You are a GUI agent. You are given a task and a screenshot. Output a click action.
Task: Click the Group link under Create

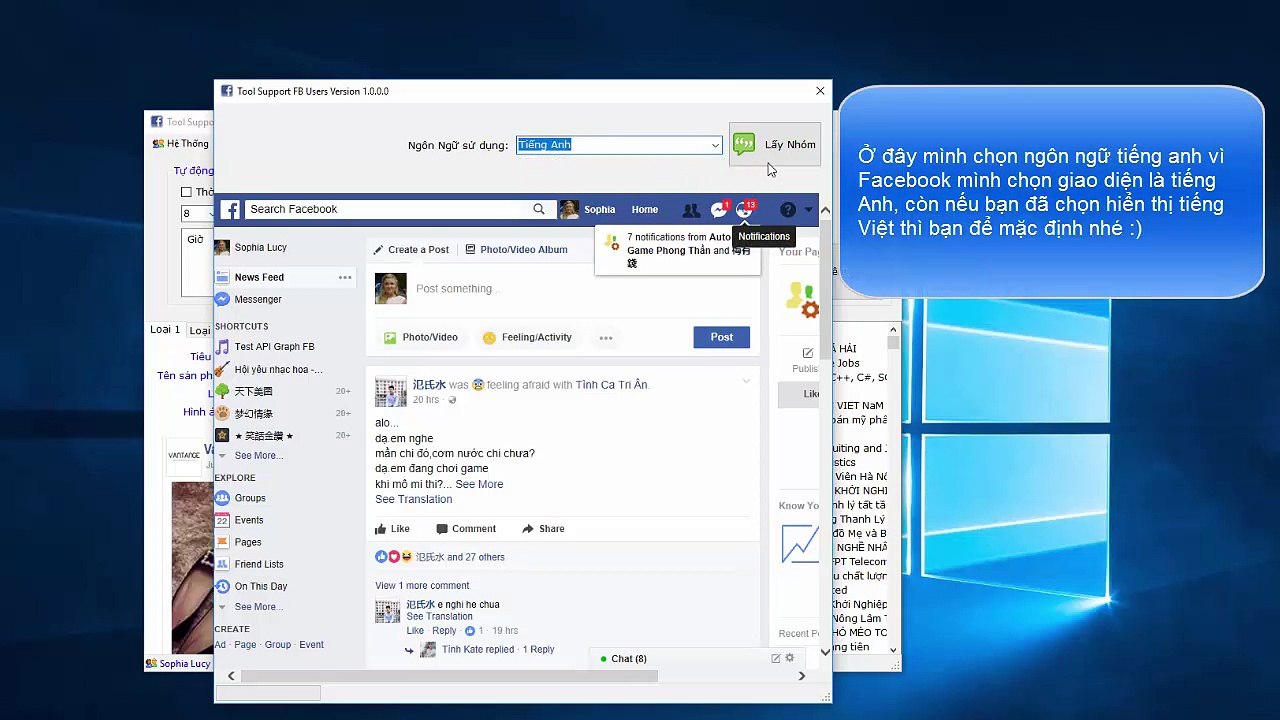(278, 645)
